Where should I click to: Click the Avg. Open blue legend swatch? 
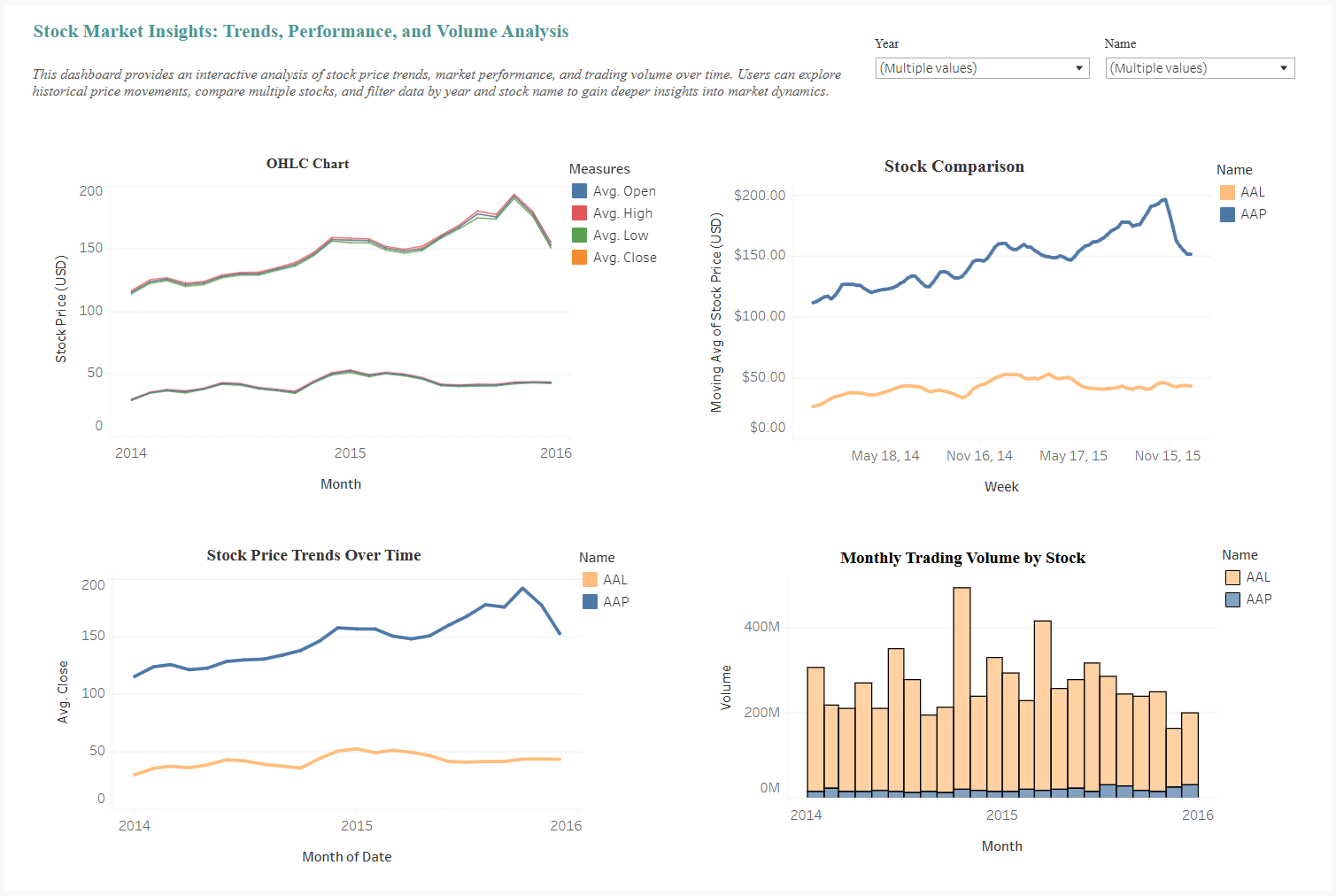click(x=580, y=191)
